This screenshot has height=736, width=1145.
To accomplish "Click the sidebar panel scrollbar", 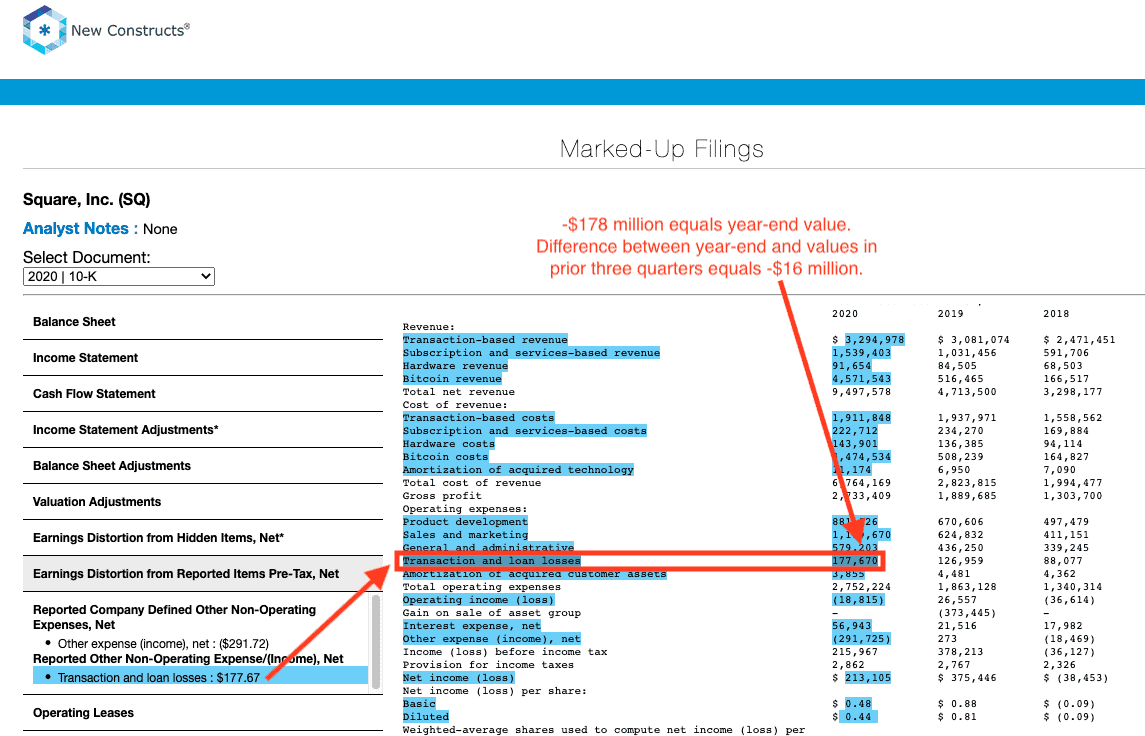I will (376, 641).
